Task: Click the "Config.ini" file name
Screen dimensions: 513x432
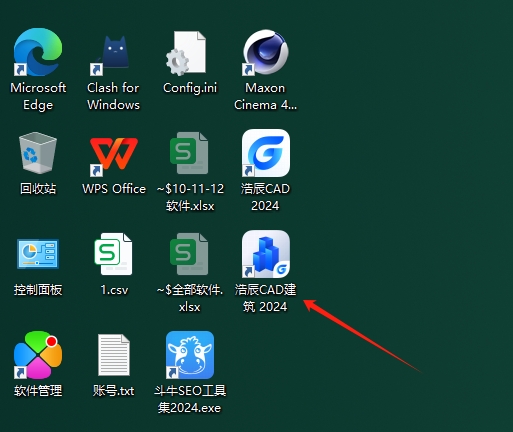Action: (x=190, y=88)
